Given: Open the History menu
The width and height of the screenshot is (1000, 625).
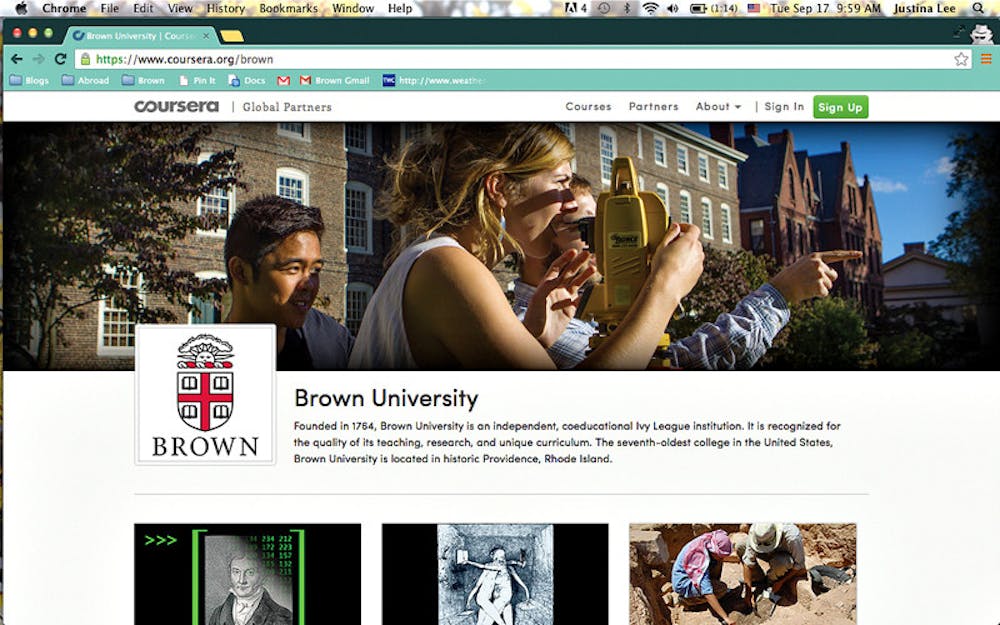Looking at the screenshot, I should pos(226,8).
